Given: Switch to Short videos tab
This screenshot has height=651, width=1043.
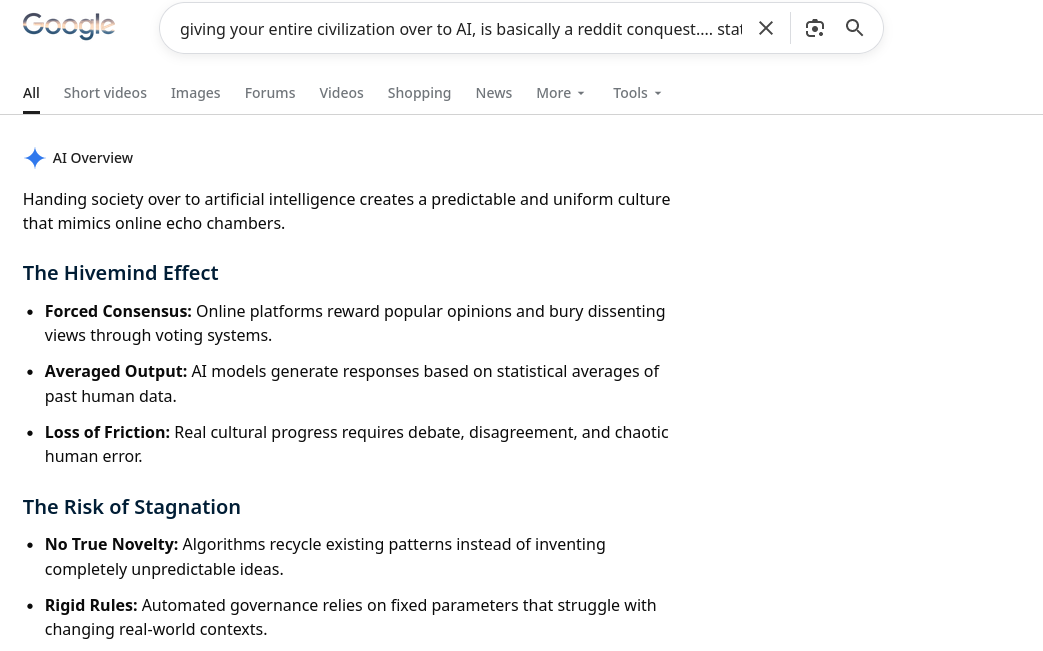Looking at the screenshot, I should click(105, 93).
